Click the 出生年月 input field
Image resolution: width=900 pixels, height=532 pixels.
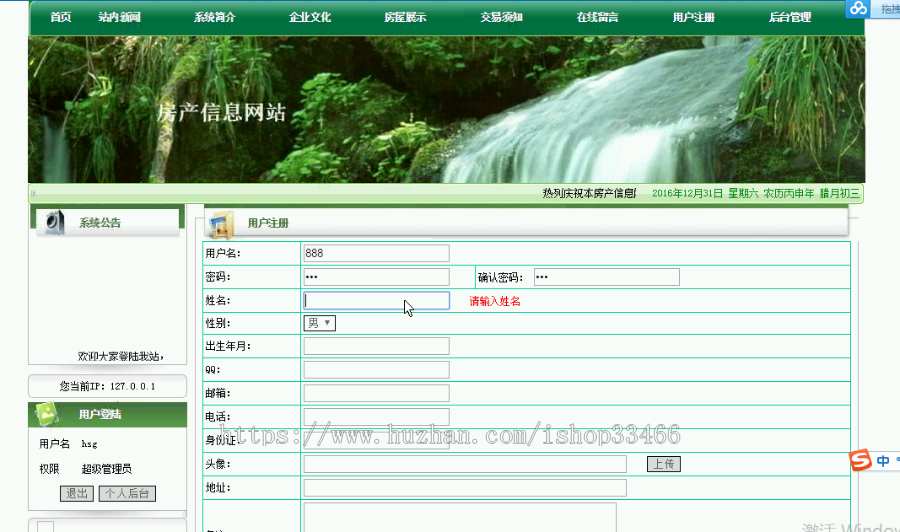click(x=376, y=346)
